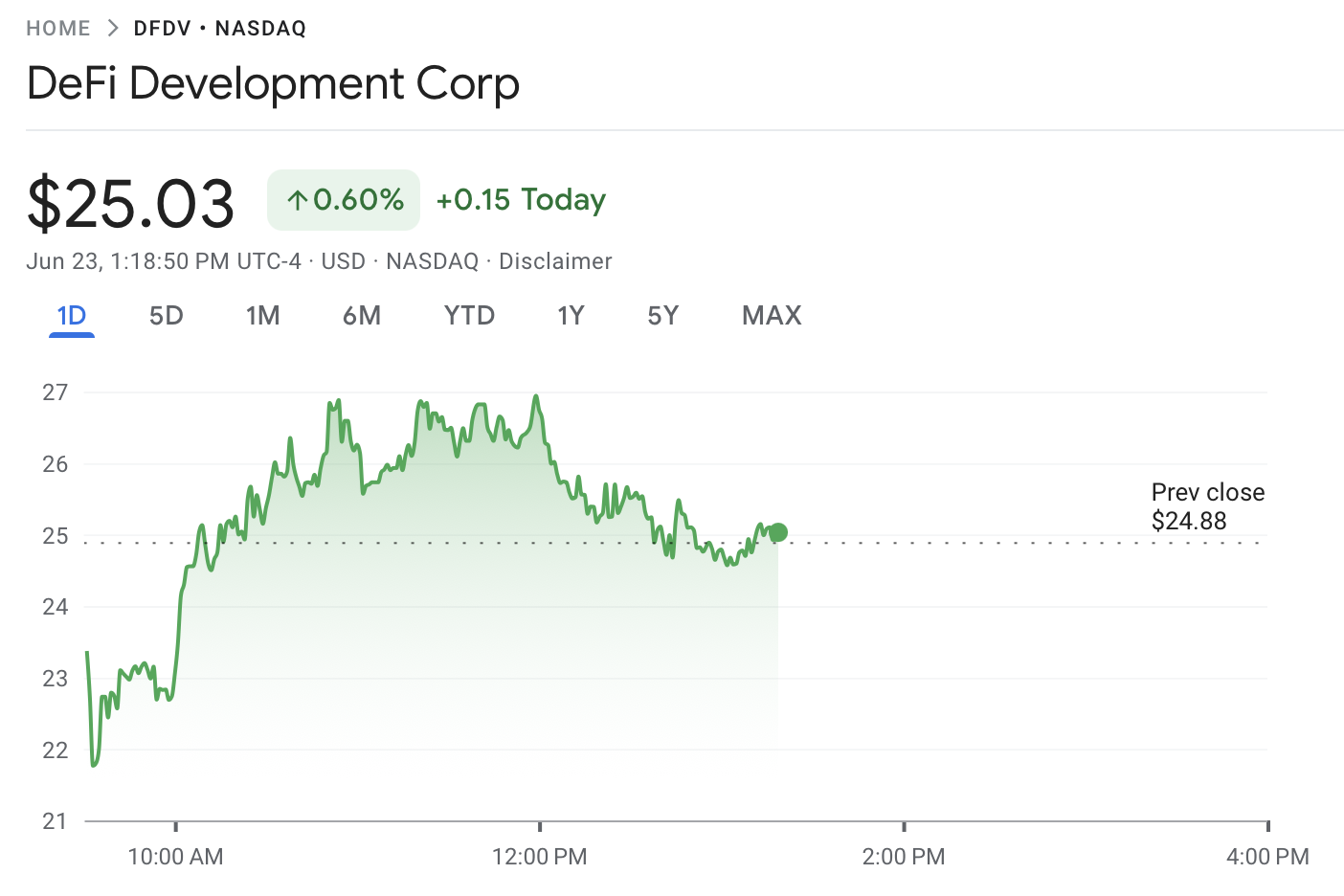The width and height of the screenshot is (1344, 896).
Task: Open the Disclaimer link
Action: pyautogui.click(x=555, y=261)
